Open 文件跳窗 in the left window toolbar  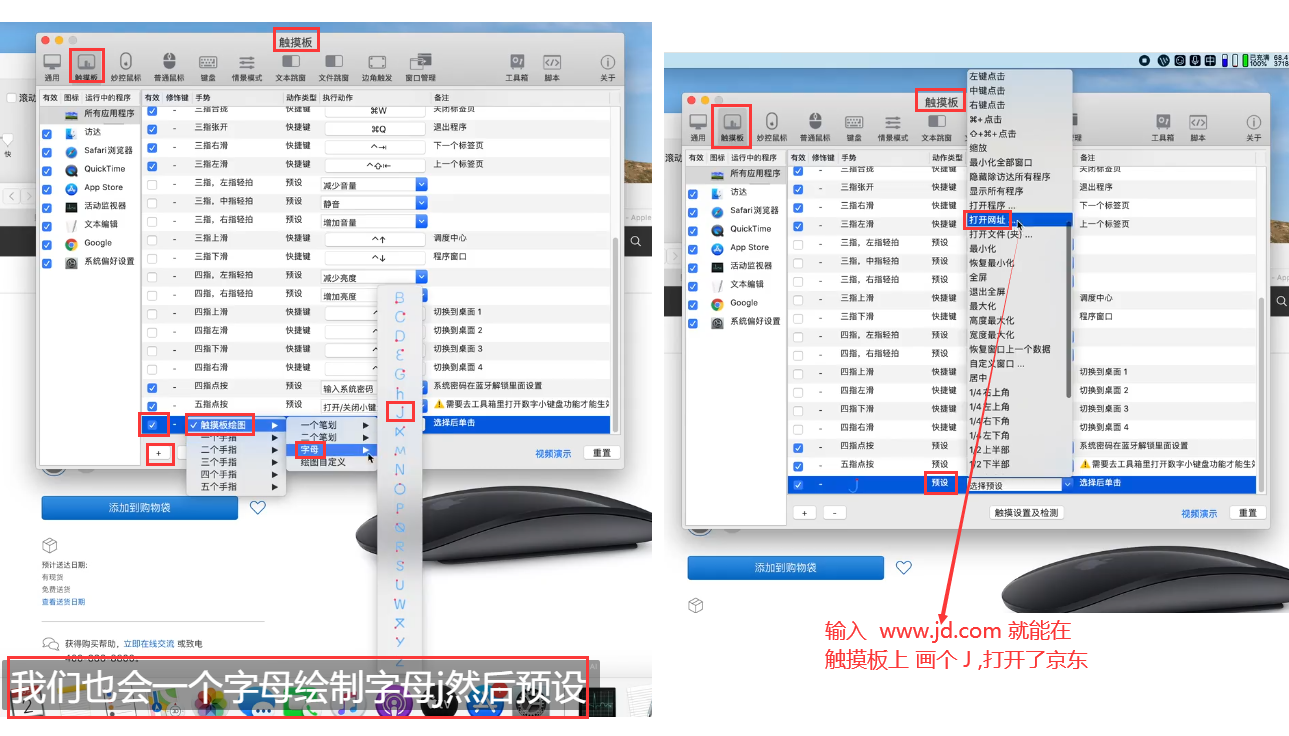click(334, 67)
